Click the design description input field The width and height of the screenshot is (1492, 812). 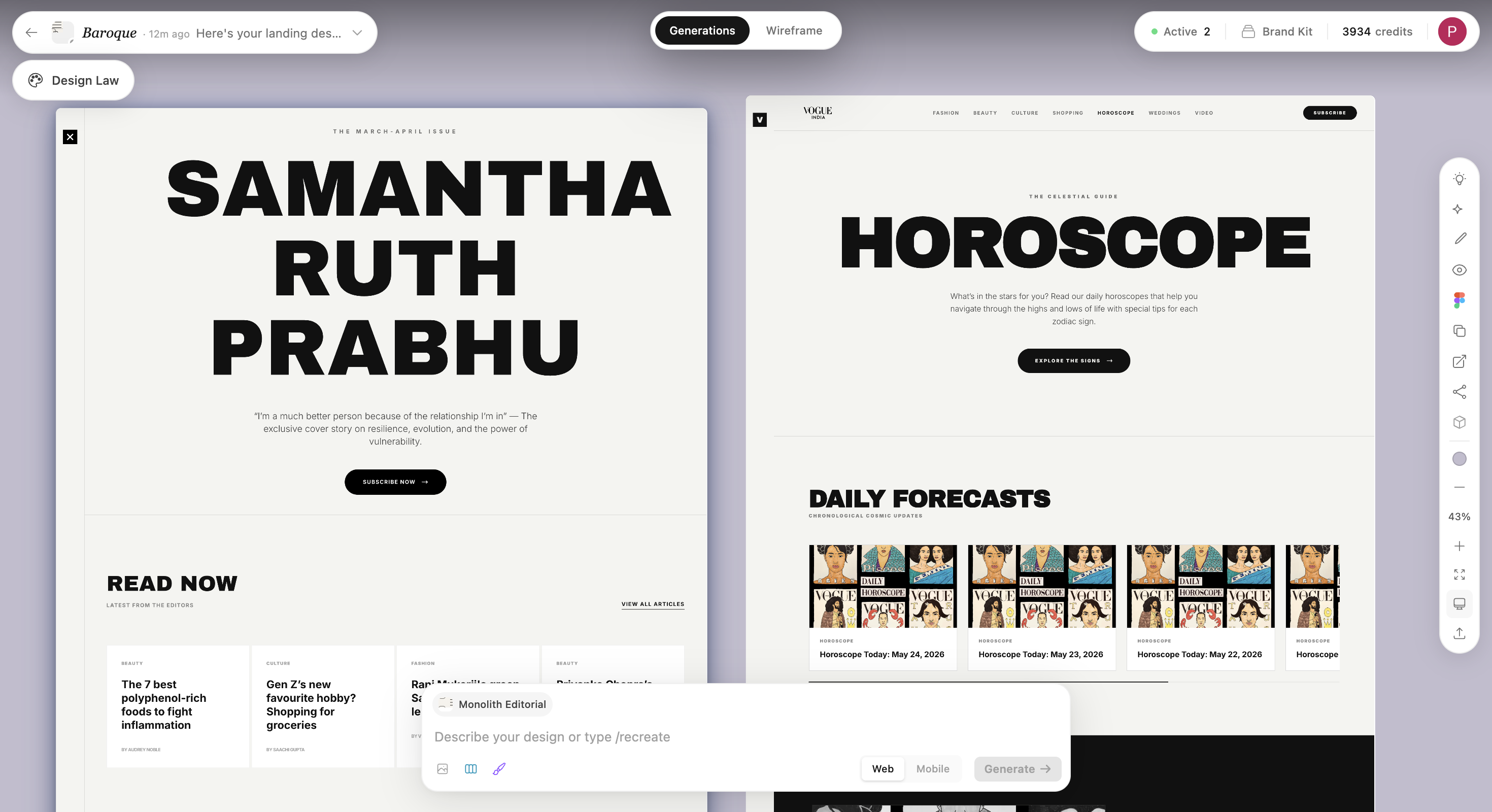click(x=745, y=737)
